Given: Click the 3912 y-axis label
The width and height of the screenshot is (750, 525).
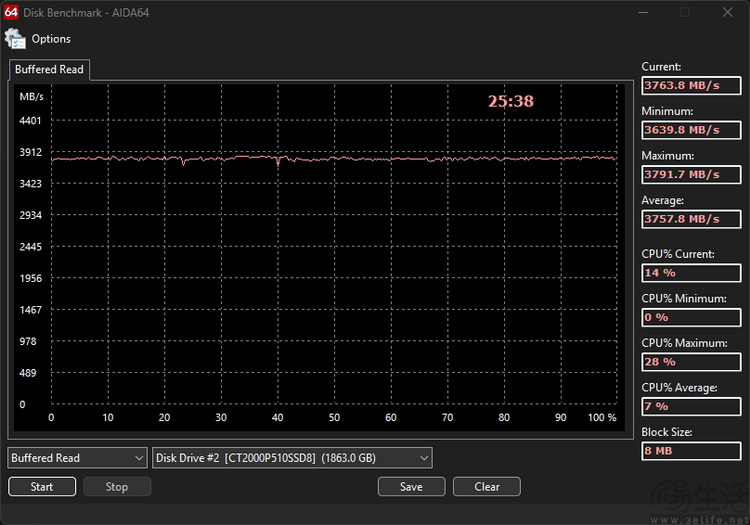Looking at the screenshot, I should pos(30,152).
